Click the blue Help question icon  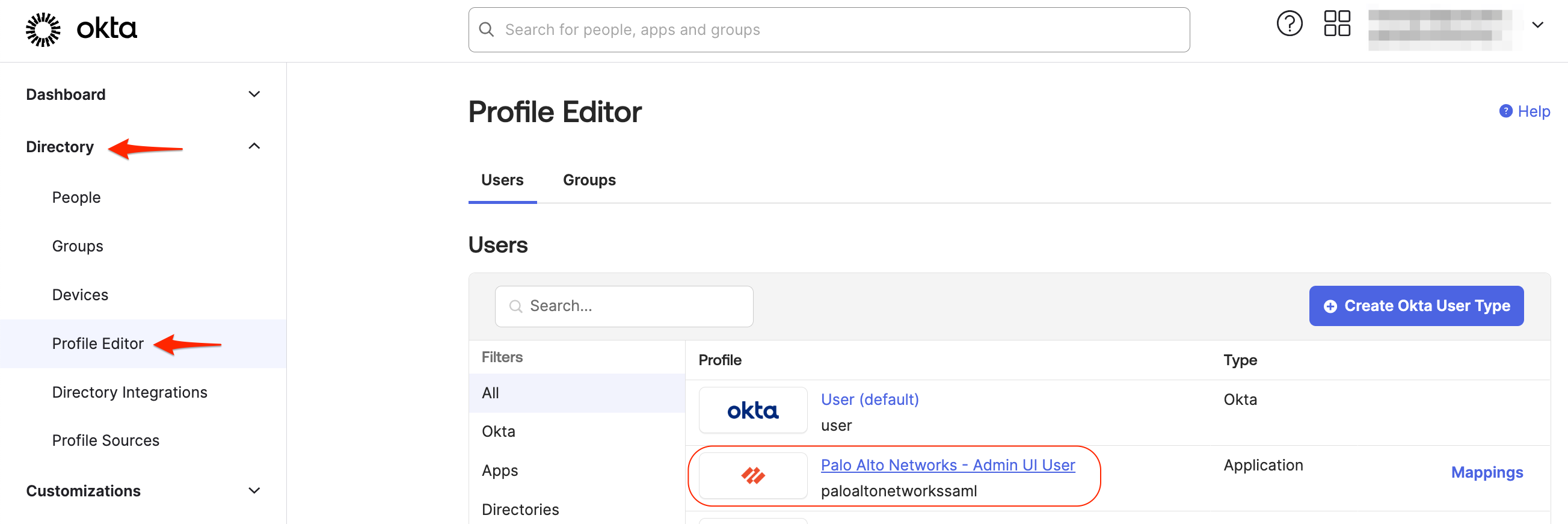click(x=1505, y=111)
